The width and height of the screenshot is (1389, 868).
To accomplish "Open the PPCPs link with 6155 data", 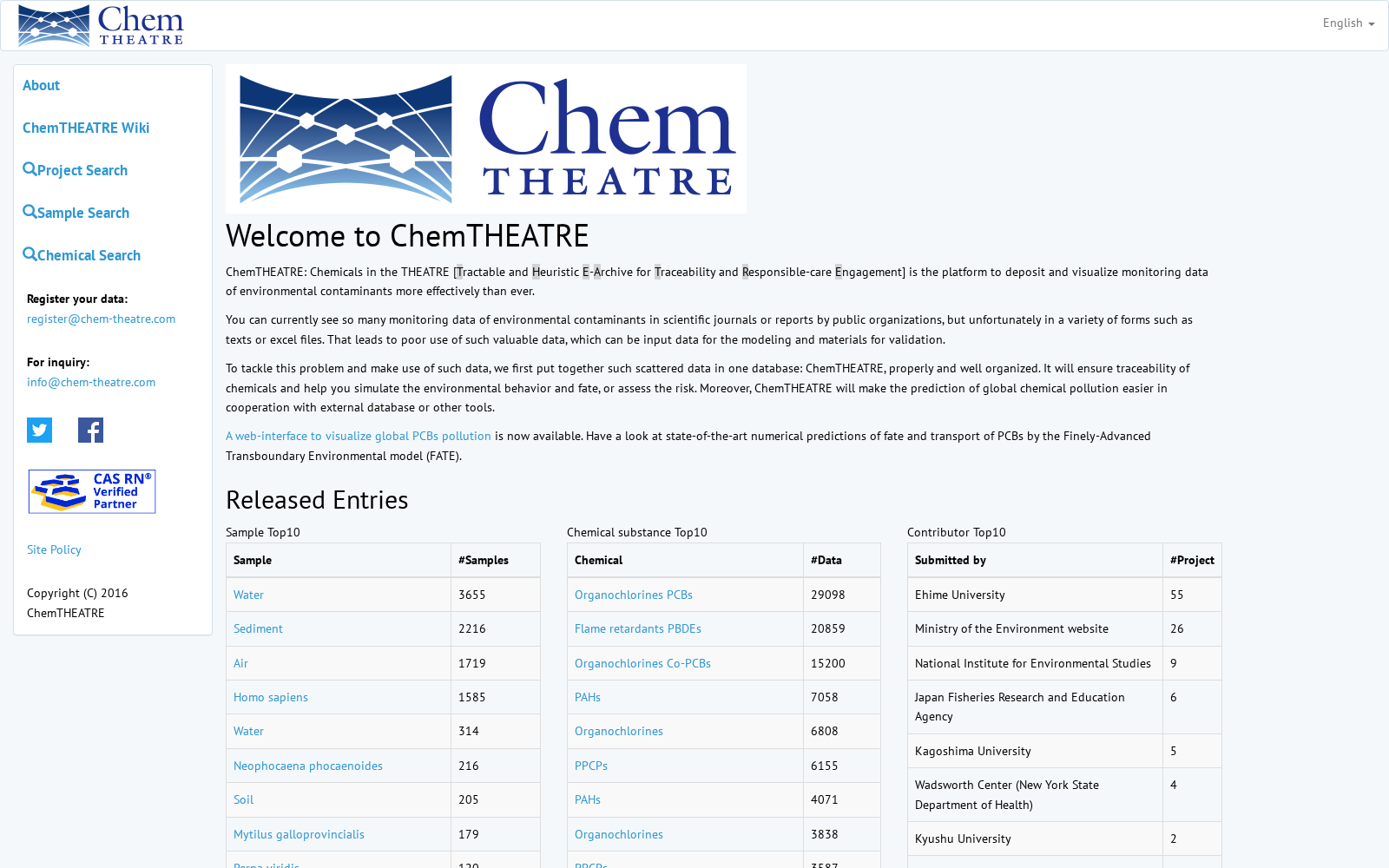I will [591, 766].
